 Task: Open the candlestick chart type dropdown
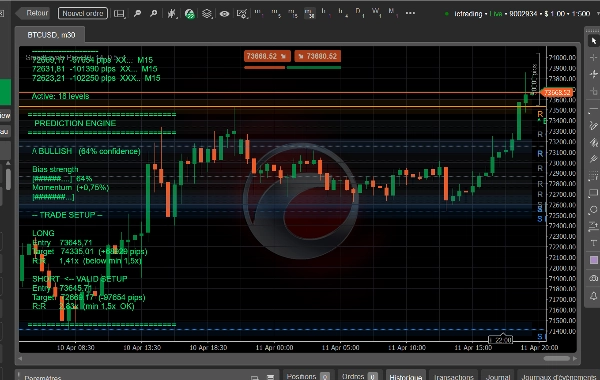172,14
